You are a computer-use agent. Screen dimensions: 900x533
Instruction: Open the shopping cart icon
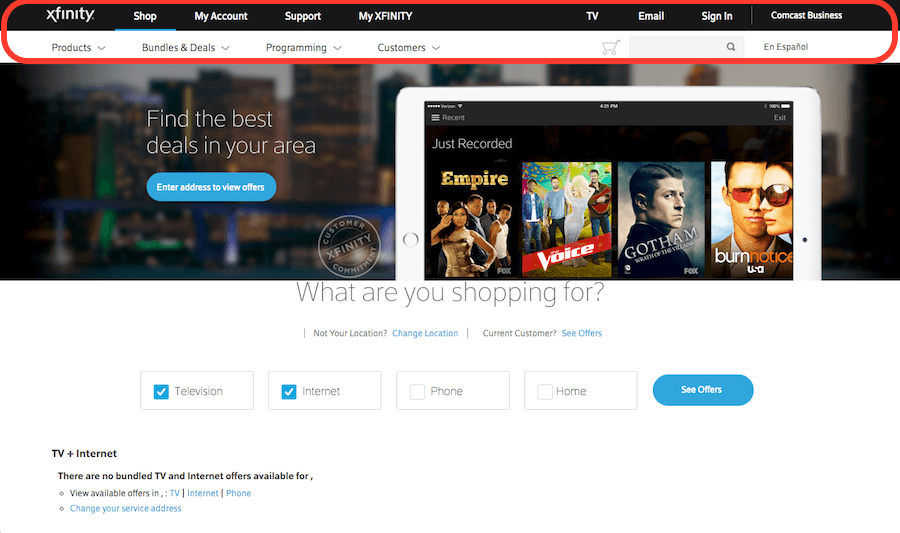click(x=610, y=47)
